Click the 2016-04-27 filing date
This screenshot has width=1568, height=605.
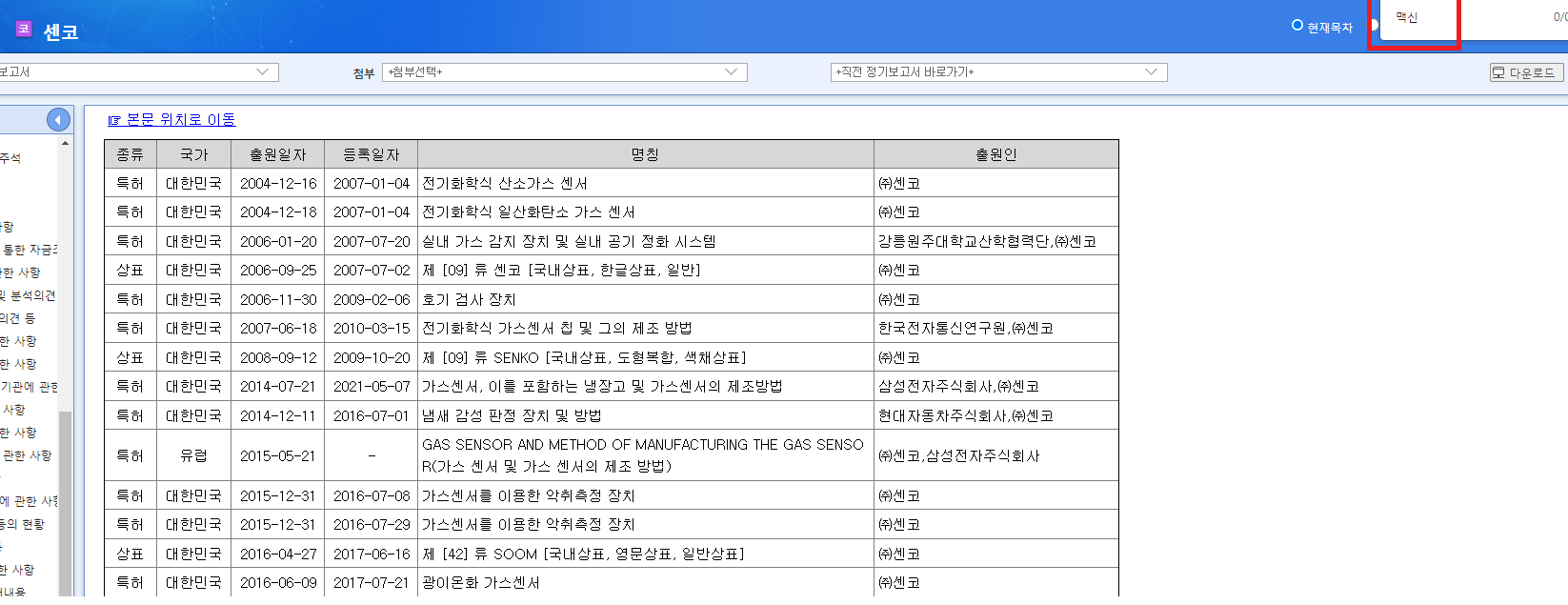pos(278,554)
